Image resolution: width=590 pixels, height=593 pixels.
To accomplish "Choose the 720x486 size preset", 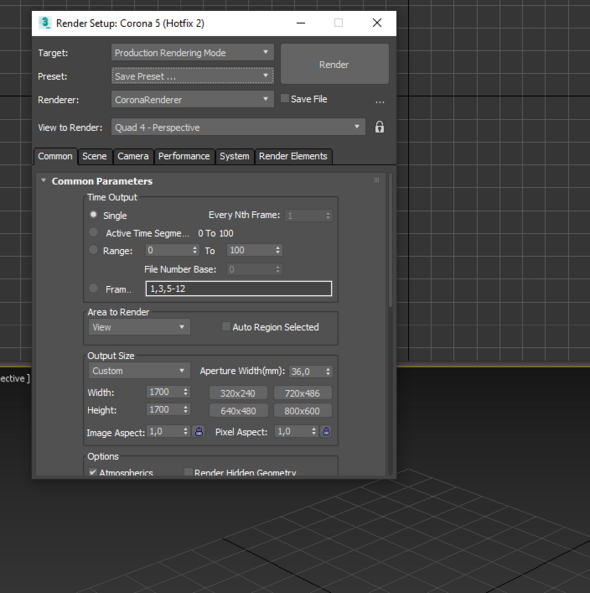I will (x=303, y=393).
